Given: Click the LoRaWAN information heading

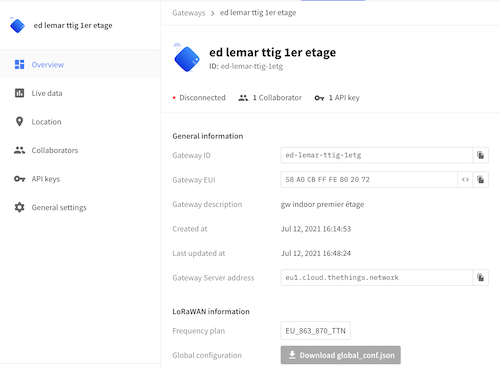Looking at the screenshot, I should [x=211, y=311].
